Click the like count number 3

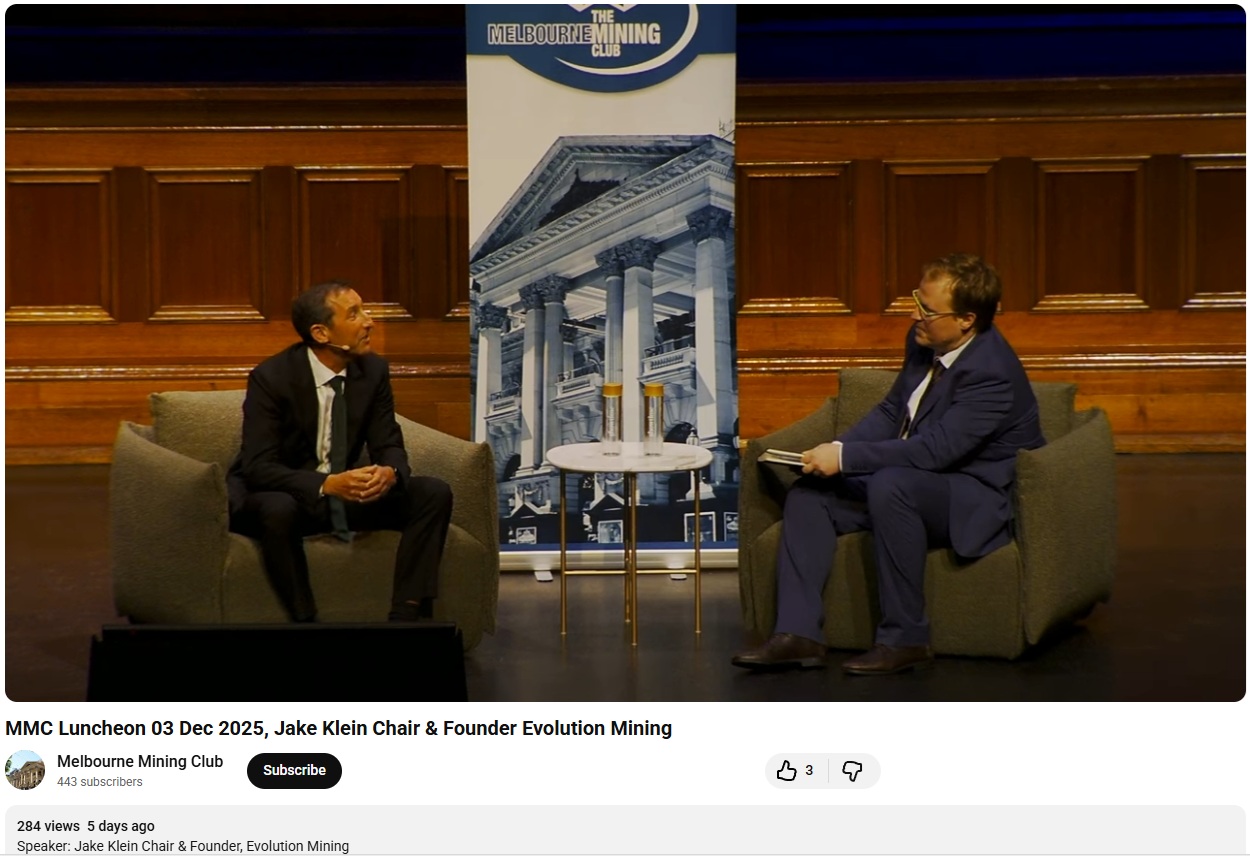coord(809,771)
